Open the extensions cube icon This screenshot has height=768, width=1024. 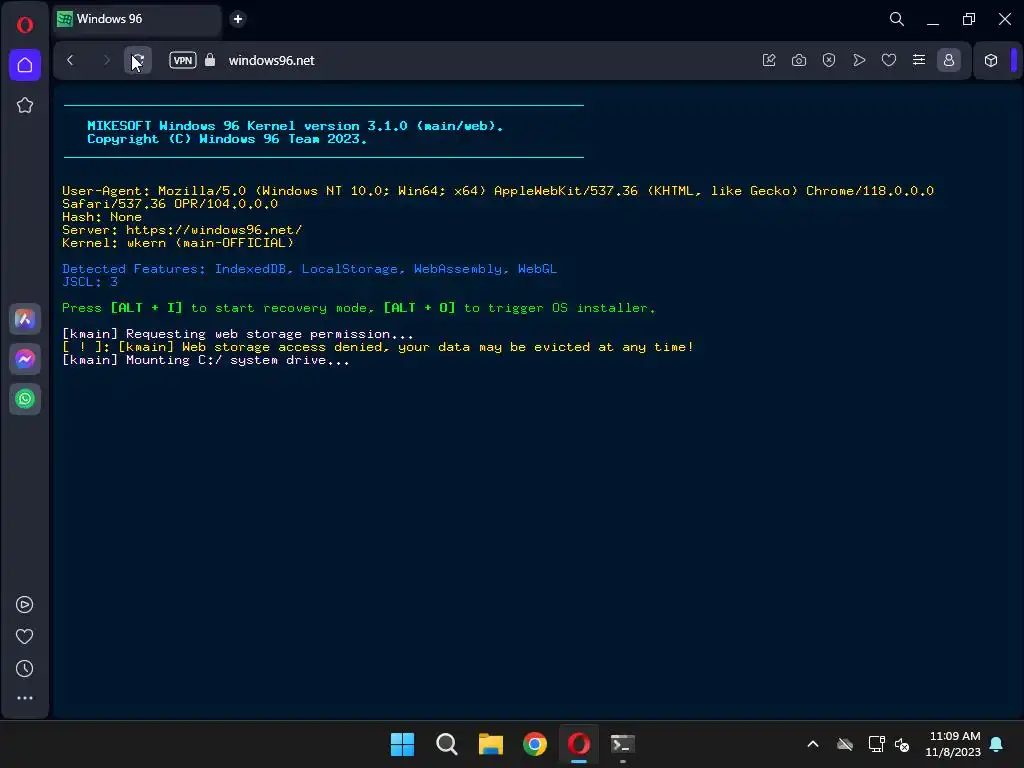pyautogui.click(x=991, y=60)
